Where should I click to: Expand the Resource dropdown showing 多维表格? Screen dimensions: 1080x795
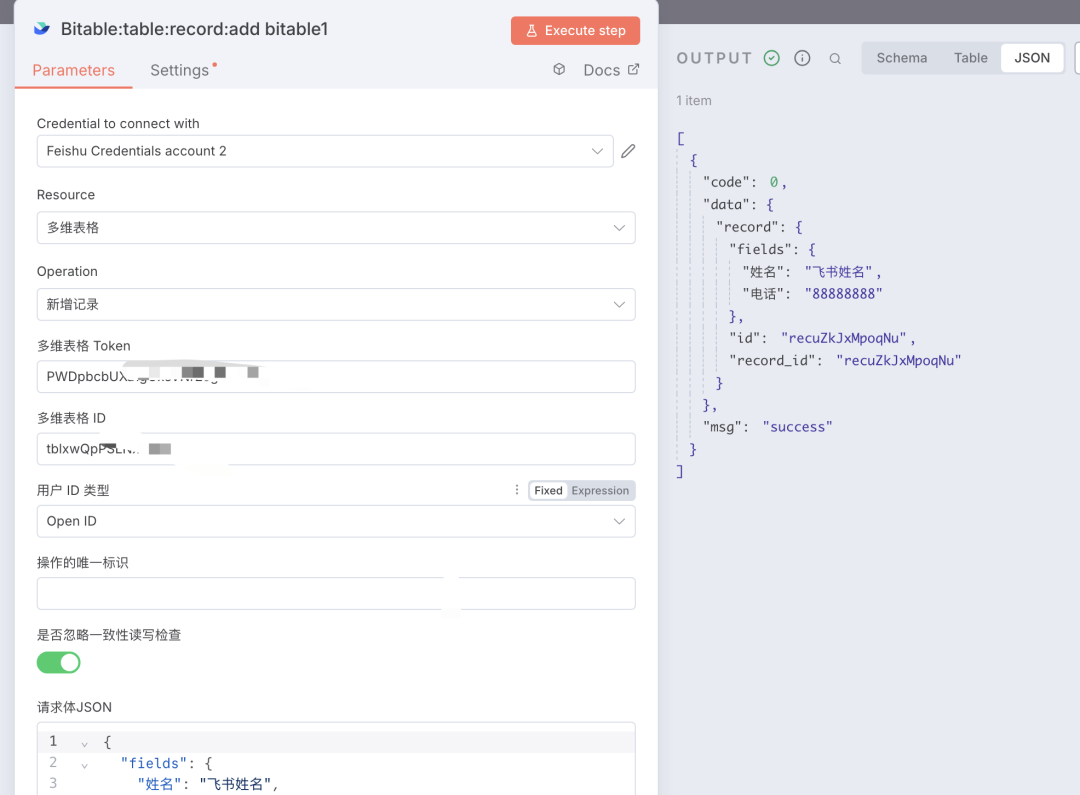335,227
